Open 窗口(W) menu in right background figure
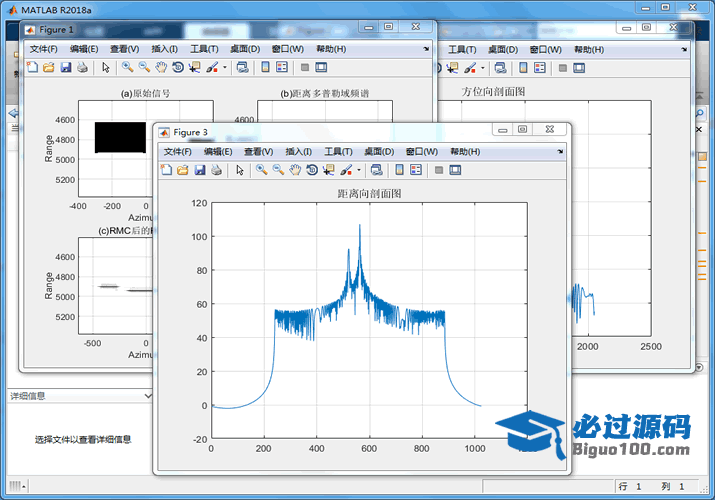 click(x=545, y=50)
